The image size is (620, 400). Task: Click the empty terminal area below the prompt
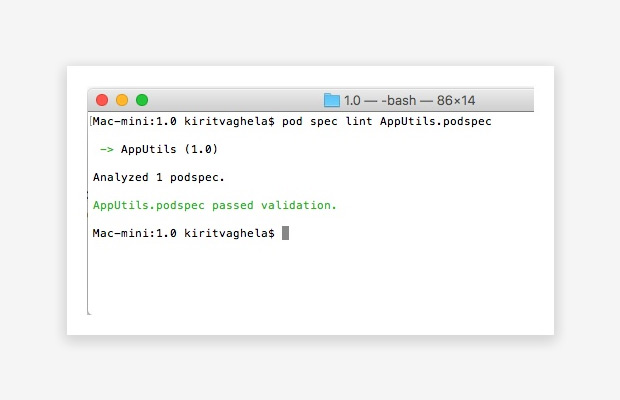tap(300, 280)
